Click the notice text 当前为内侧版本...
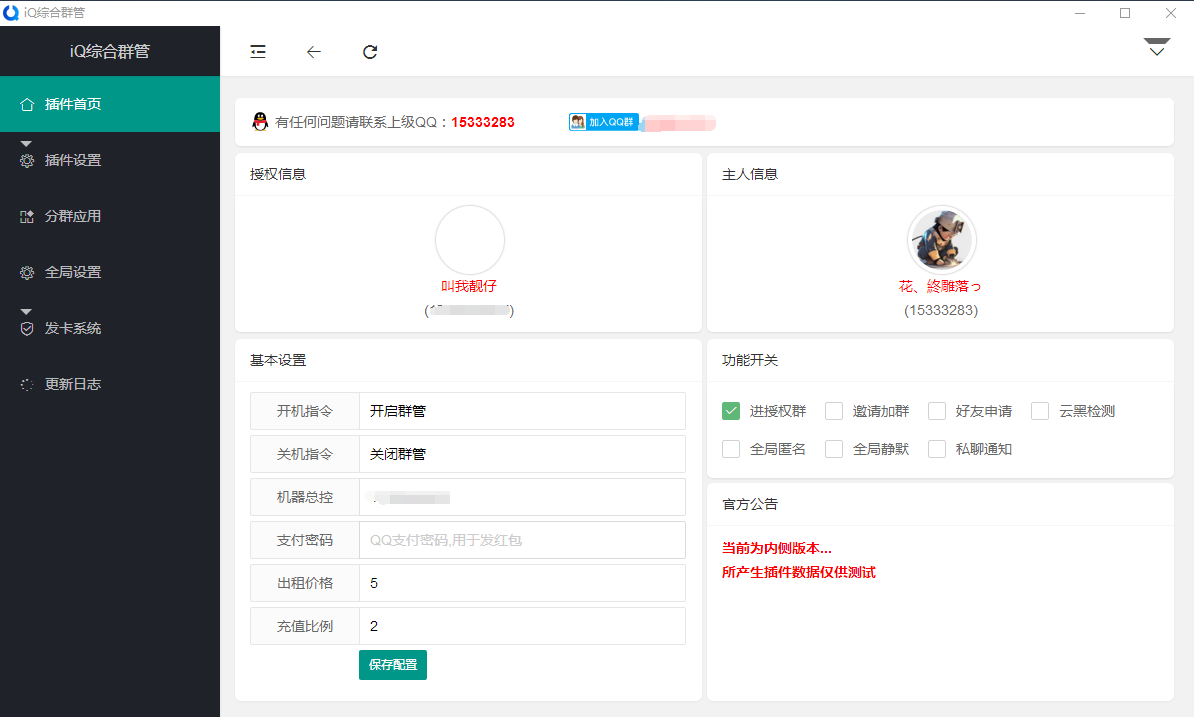Screen dimensions: 1194x717 click(x=777, y=548)
